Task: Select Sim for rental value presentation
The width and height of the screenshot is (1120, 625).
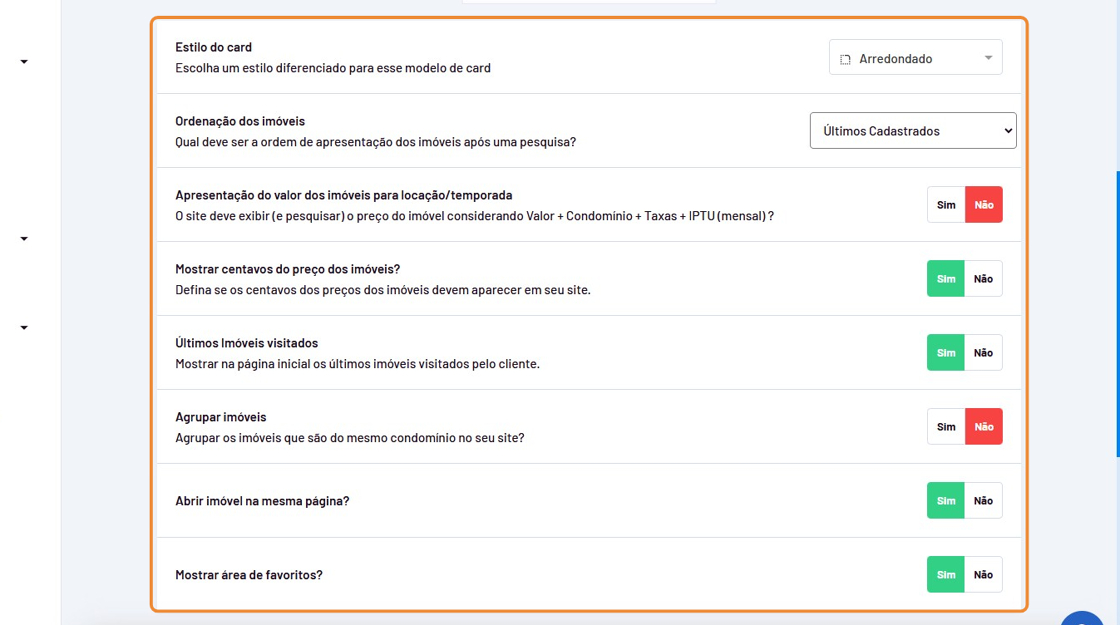Action: (946, 205)
